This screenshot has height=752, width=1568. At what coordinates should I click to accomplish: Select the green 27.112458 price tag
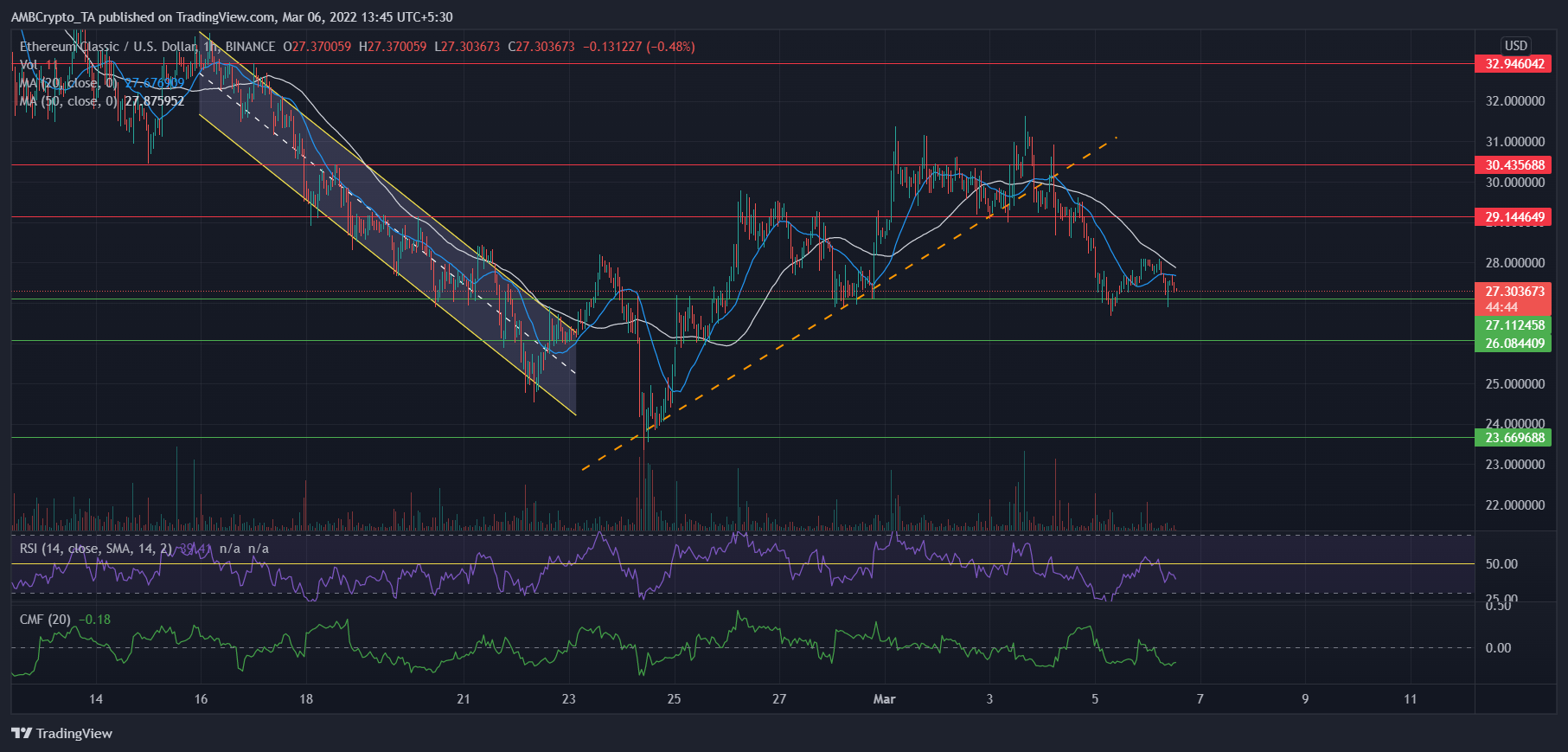pos(1514,325)
